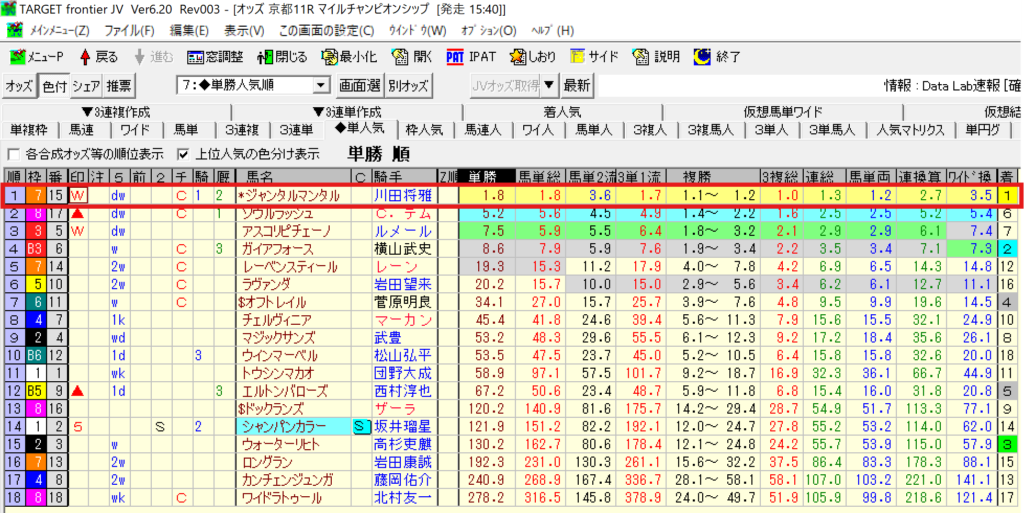Uncheck 上位人気の色分け表示 checkbox
Image resolution: width=1024 pixels, height=513 pixels.
click(x=183, y=154)
